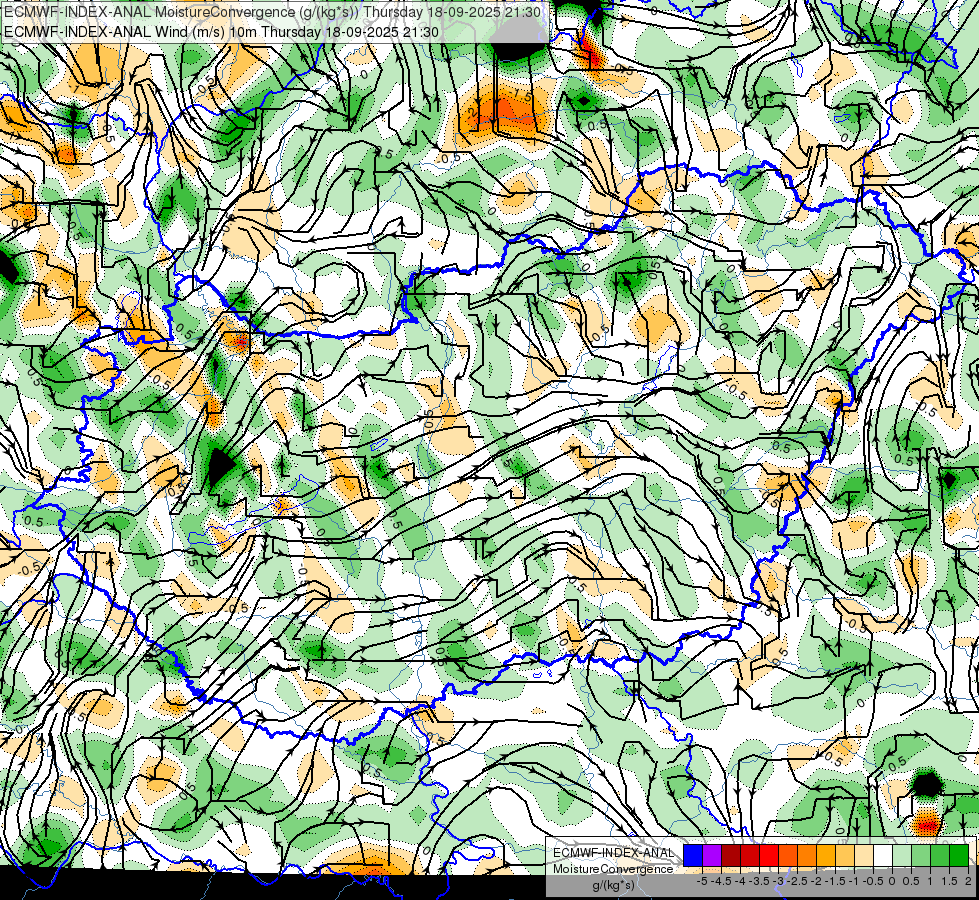Click MoistureConvergence label in legend box
The image size is (979, 900).
(x=613, y=869)
